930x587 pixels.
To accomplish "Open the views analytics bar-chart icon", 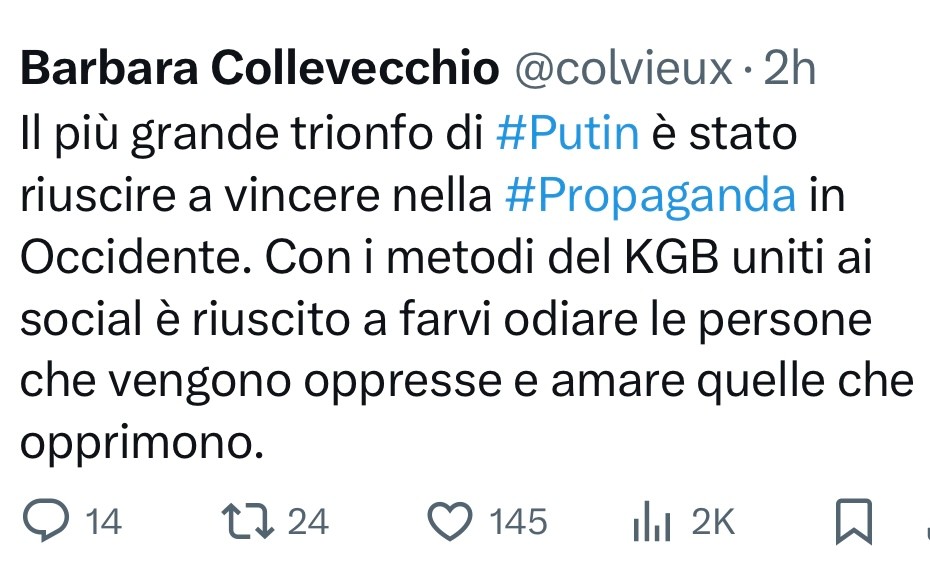I will [651, 522].
